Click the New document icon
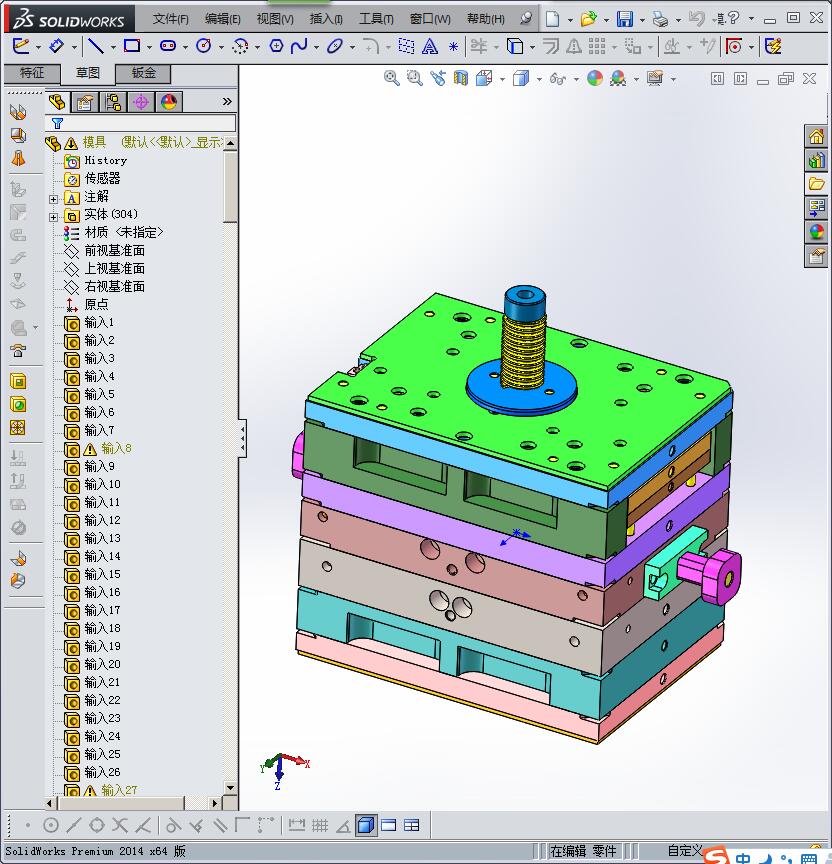The width and height of the screenshot is (832, 864). point(552,19)
